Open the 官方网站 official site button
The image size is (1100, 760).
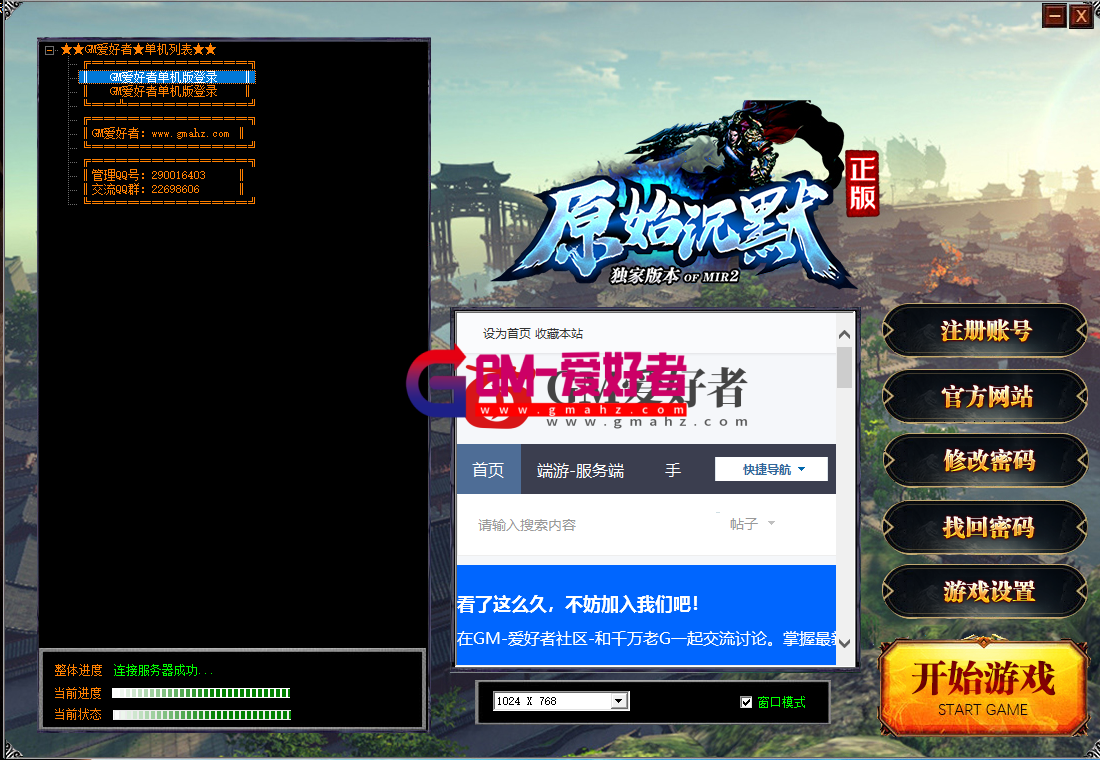(985, 396)
